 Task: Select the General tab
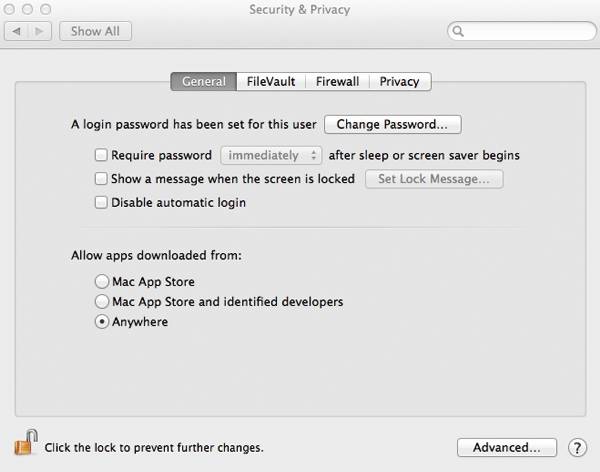pos(204,81)
